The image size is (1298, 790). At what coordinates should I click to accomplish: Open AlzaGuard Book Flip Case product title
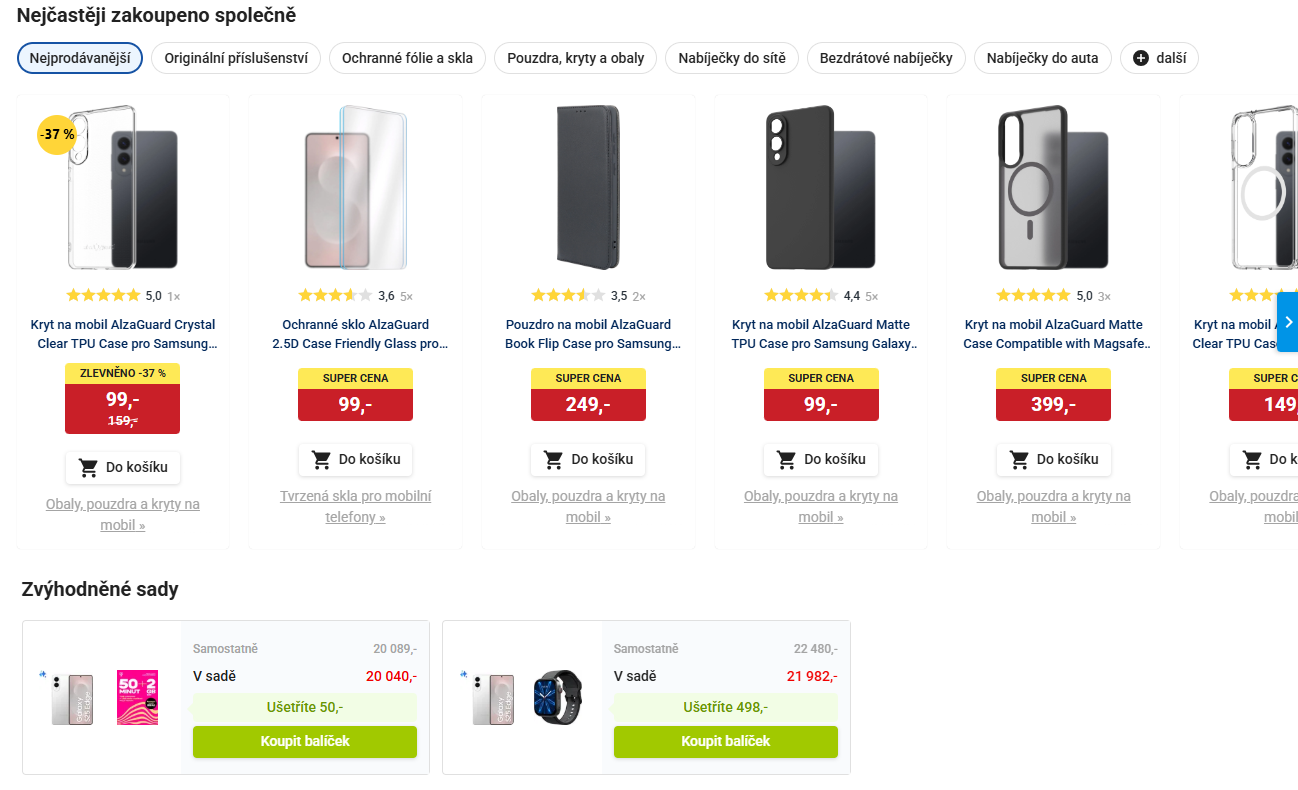coord(588,334)
